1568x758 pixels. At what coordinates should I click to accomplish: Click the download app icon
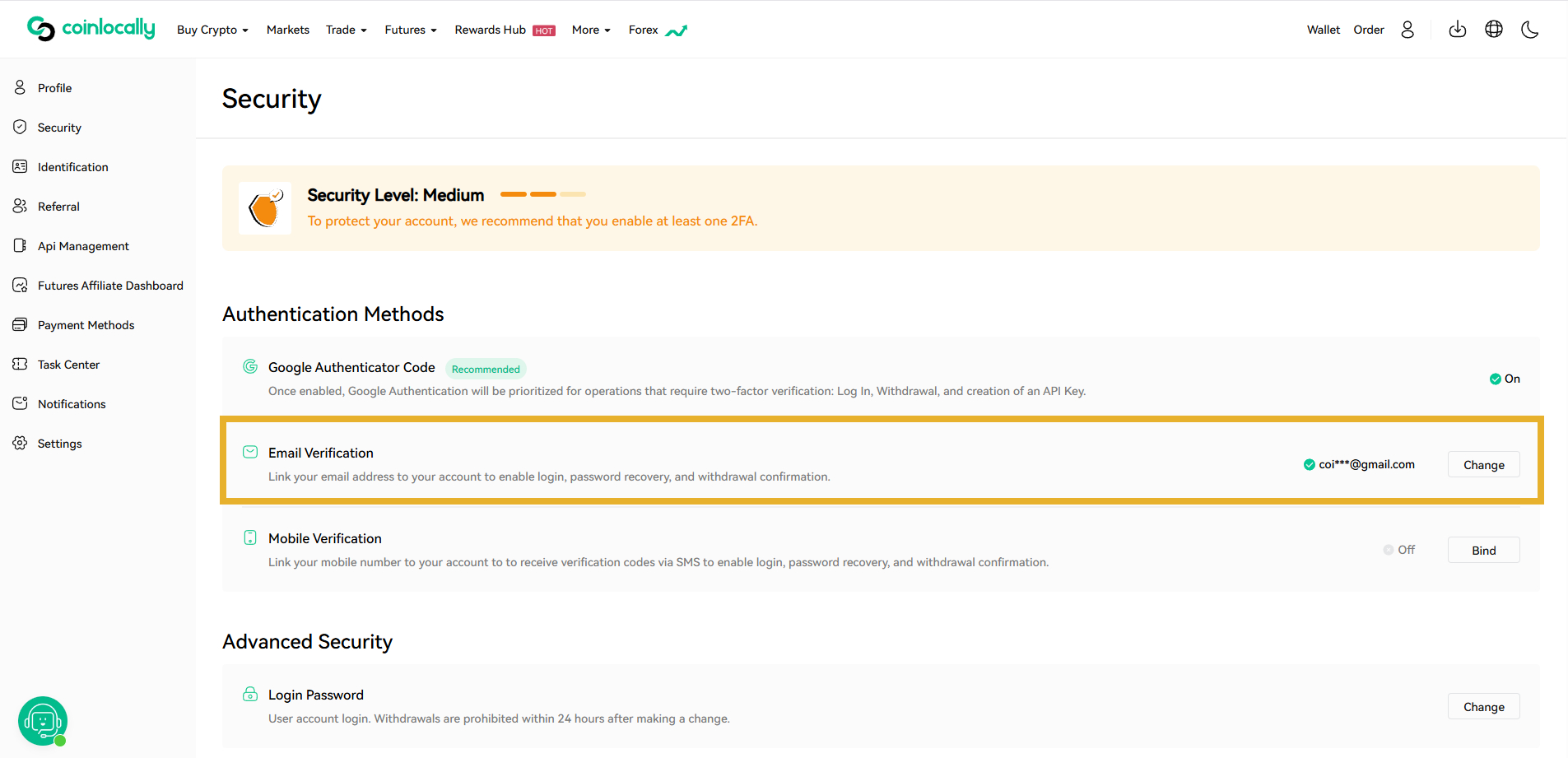coord(1458,30)
